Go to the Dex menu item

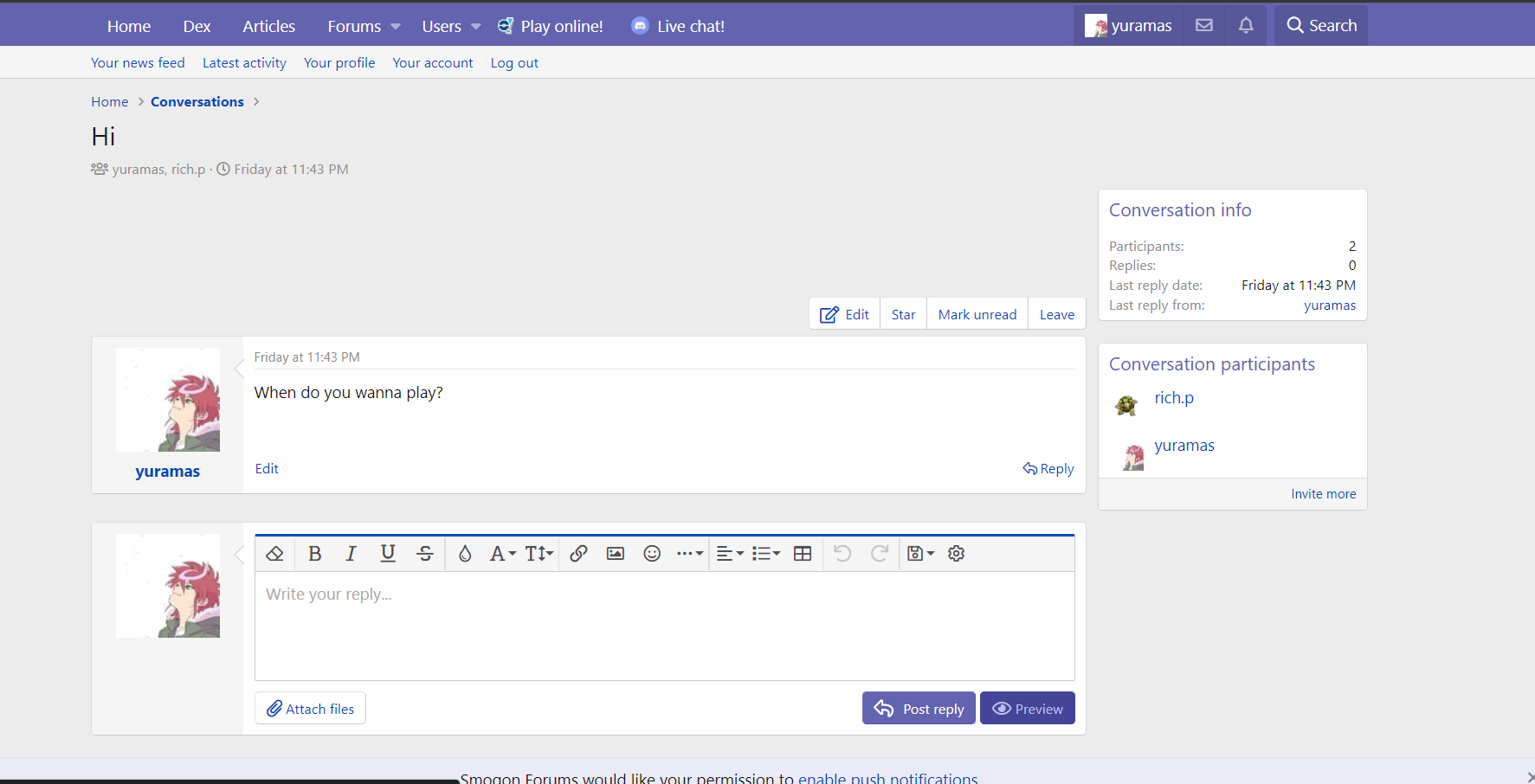click(197, 27)
